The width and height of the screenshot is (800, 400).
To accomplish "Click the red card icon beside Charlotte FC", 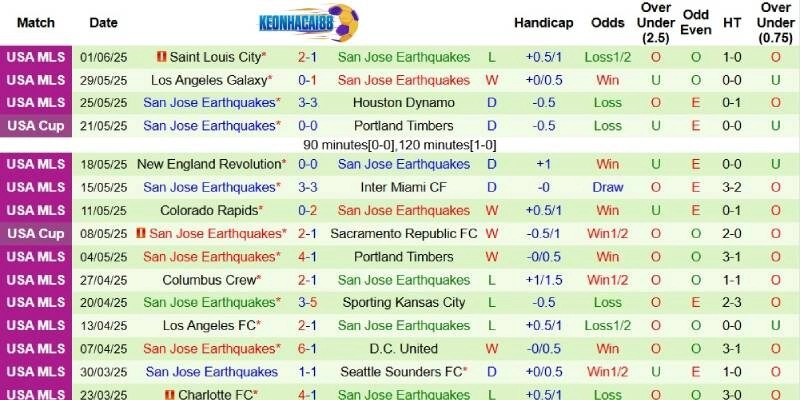I will [171, 394].
